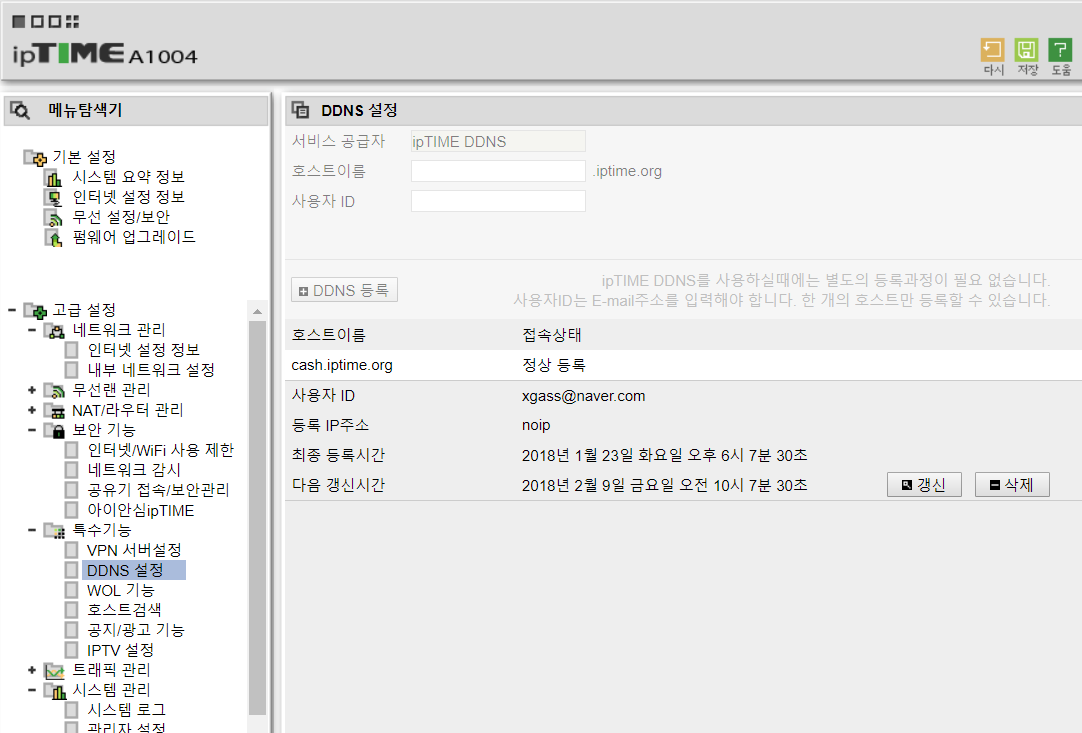Click the page icon beside 호스트검색
Image resolution: width=1082 pixels, height=733 pixels.
71,610
